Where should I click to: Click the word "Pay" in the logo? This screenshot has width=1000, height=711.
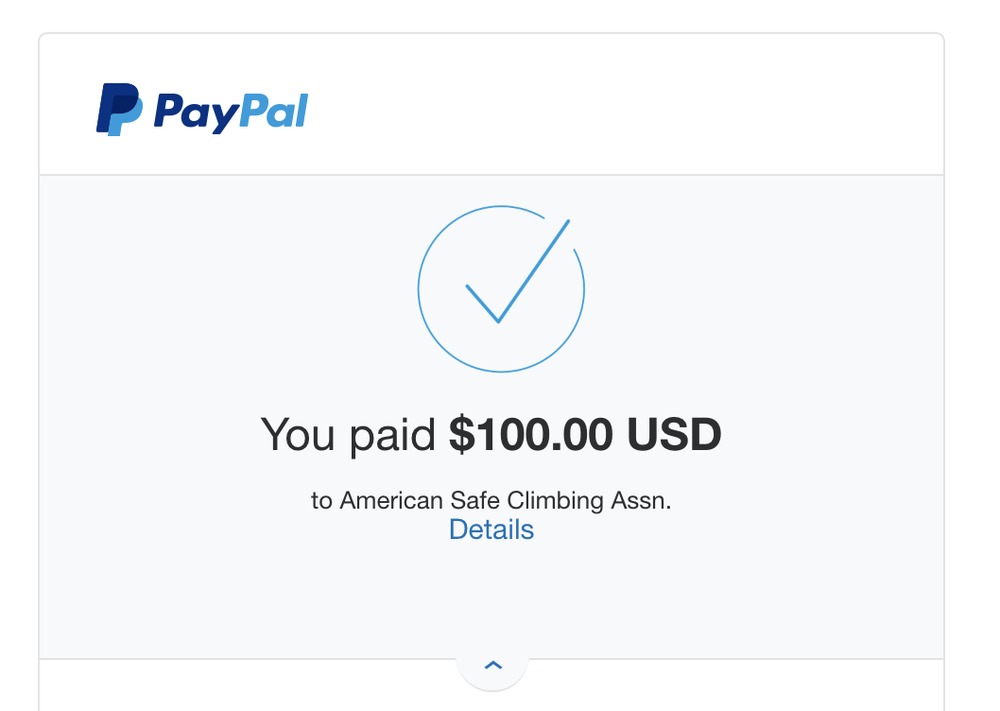tap(196, 114)
